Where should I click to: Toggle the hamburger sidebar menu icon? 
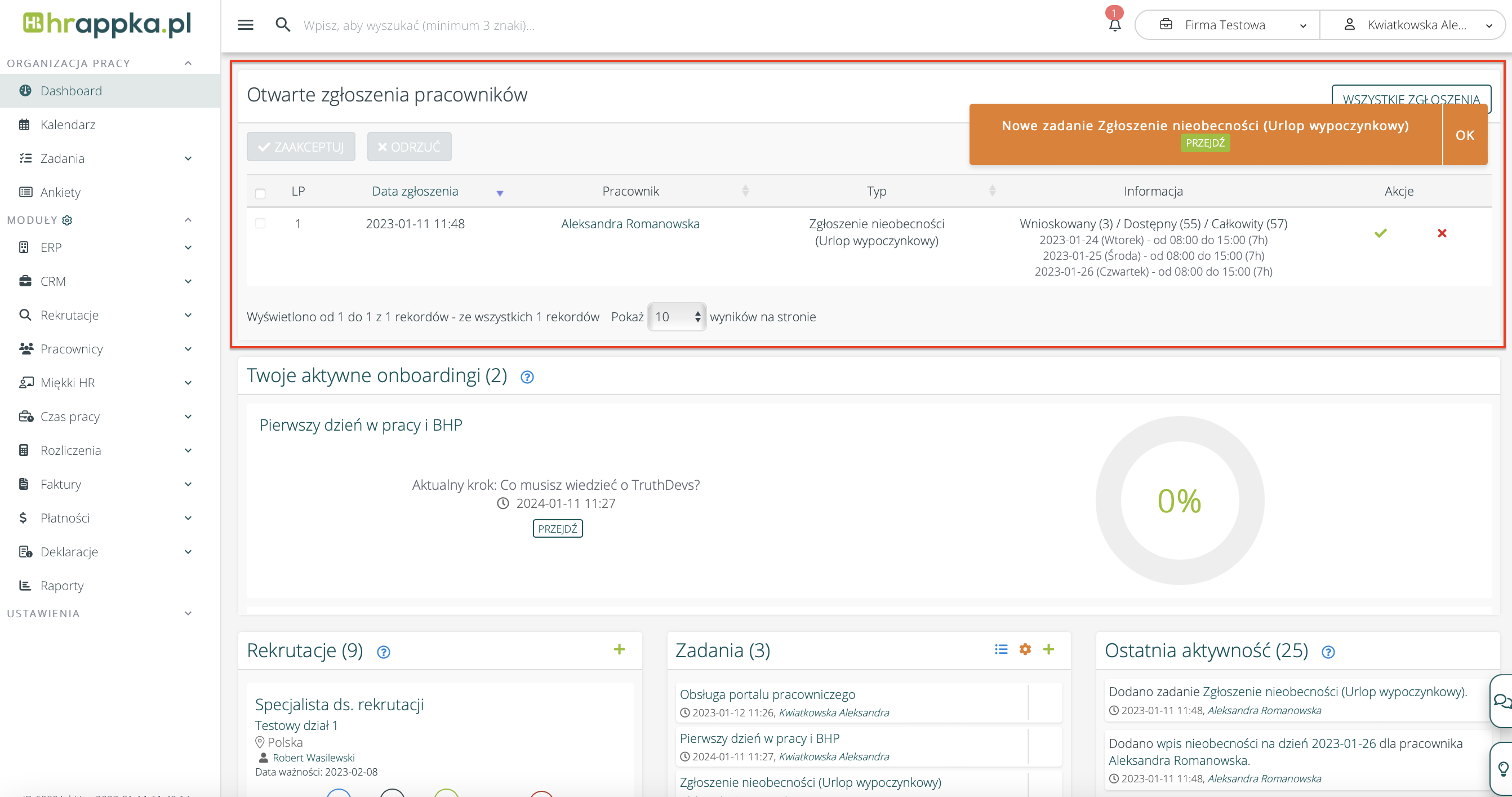pyautogui.click(x=246, y=25)
